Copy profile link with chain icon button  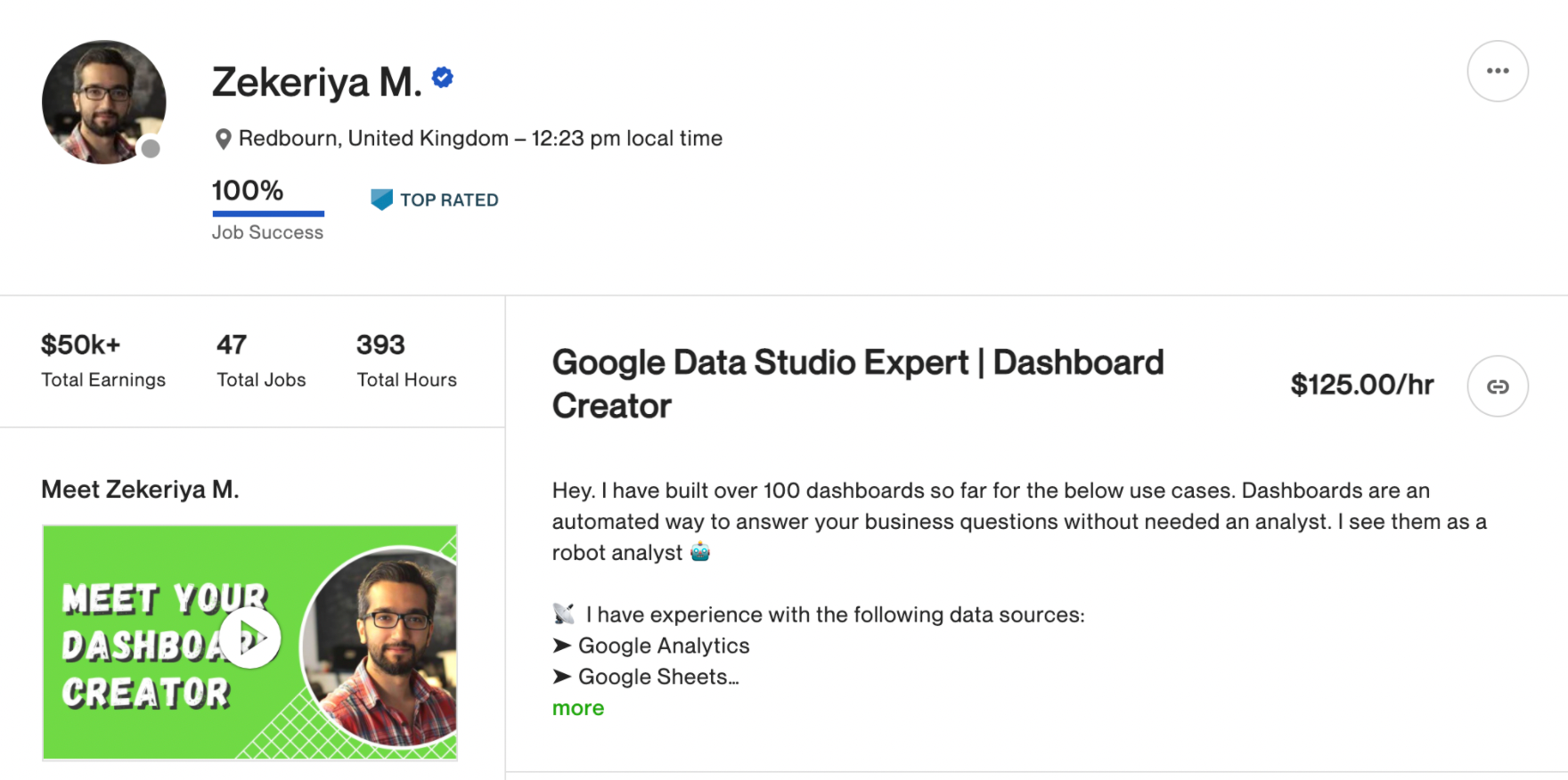[1498, 386]
